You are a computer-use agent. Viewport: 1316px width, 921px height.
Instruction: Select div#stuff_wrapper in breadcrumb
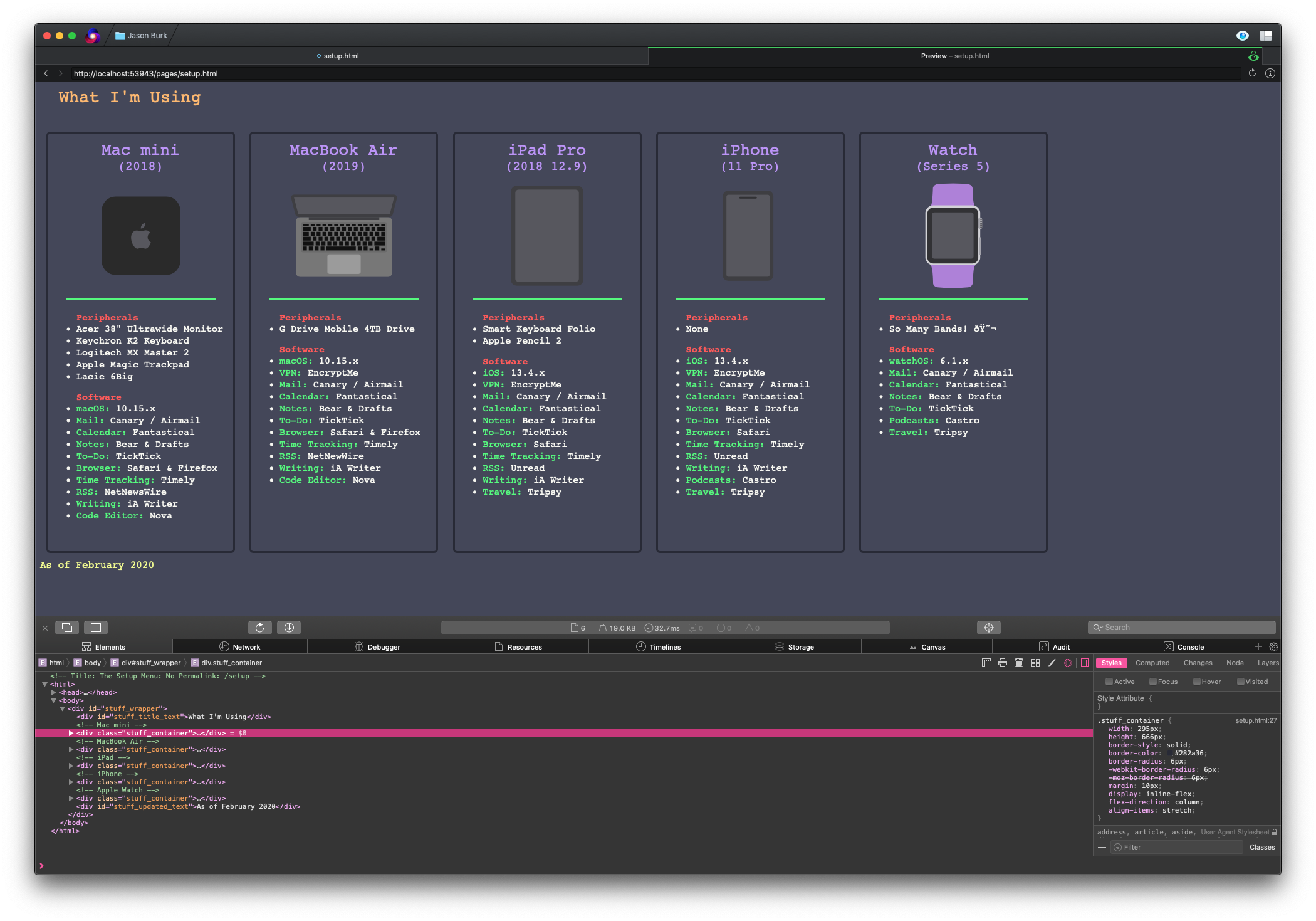[146, 663]
